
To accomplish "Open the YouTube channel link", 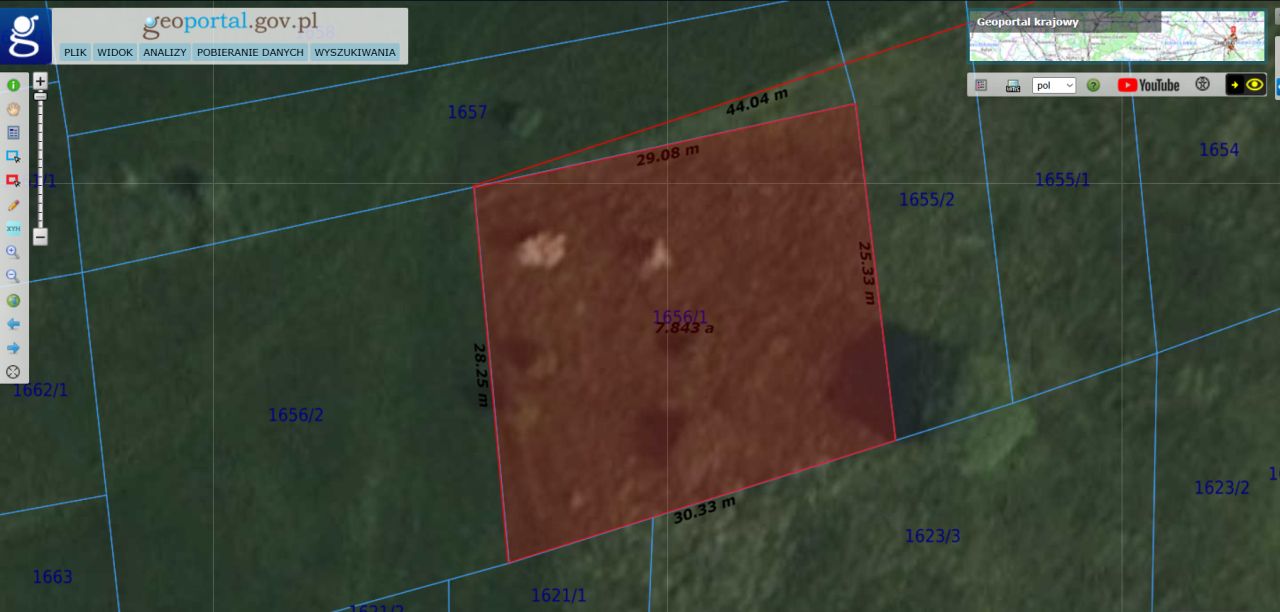I will 1149,85.
